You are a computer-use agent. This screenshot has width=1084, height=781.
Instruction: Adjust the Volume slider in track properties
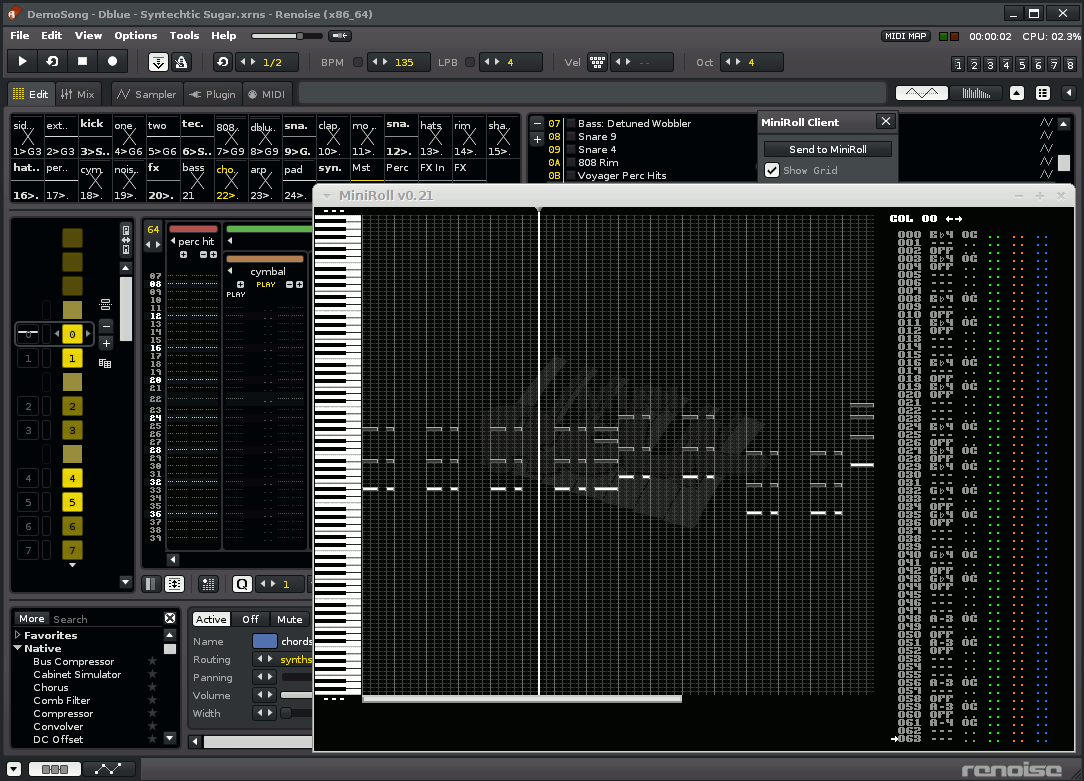coord(296,695)
